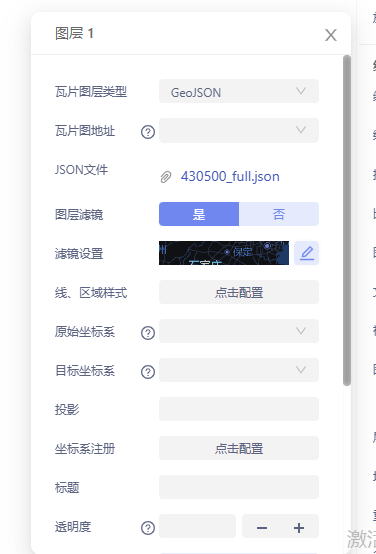The height and width of the screenshot is (554, 376).
Task: Open the 430500_full.json file link
Action: [230, 176]
